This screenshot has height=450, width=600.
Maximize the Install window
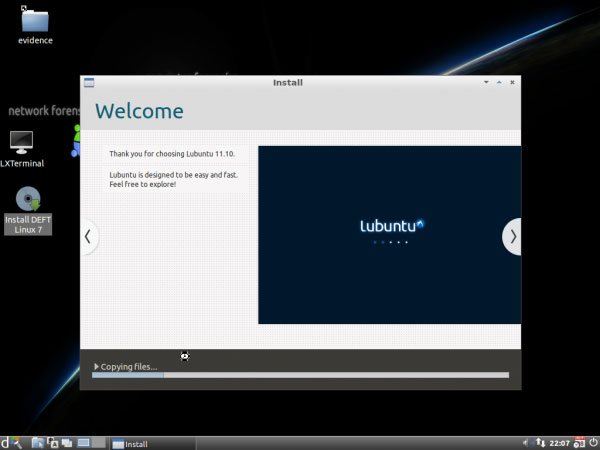coord(499,82)
